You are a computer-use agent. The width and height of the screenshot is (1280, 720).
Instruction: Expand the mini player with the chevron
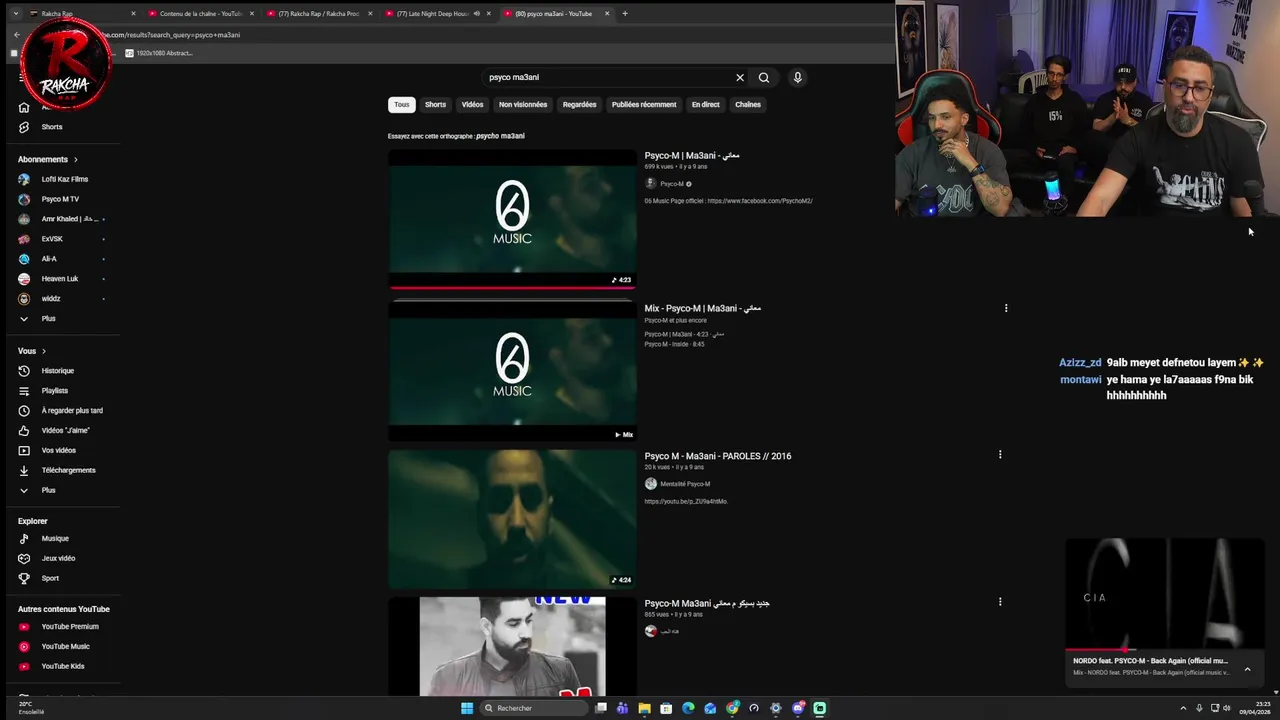click(1247, 669)
